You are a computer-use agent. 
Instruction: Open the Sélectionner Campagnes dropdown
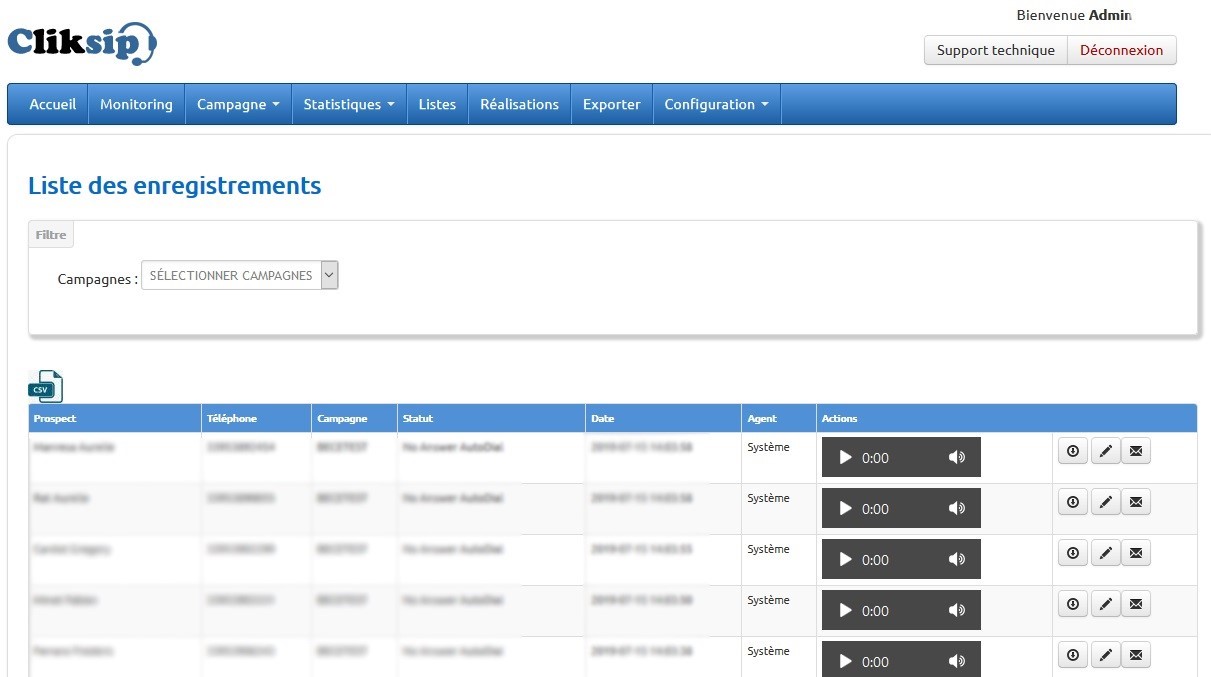240,275
